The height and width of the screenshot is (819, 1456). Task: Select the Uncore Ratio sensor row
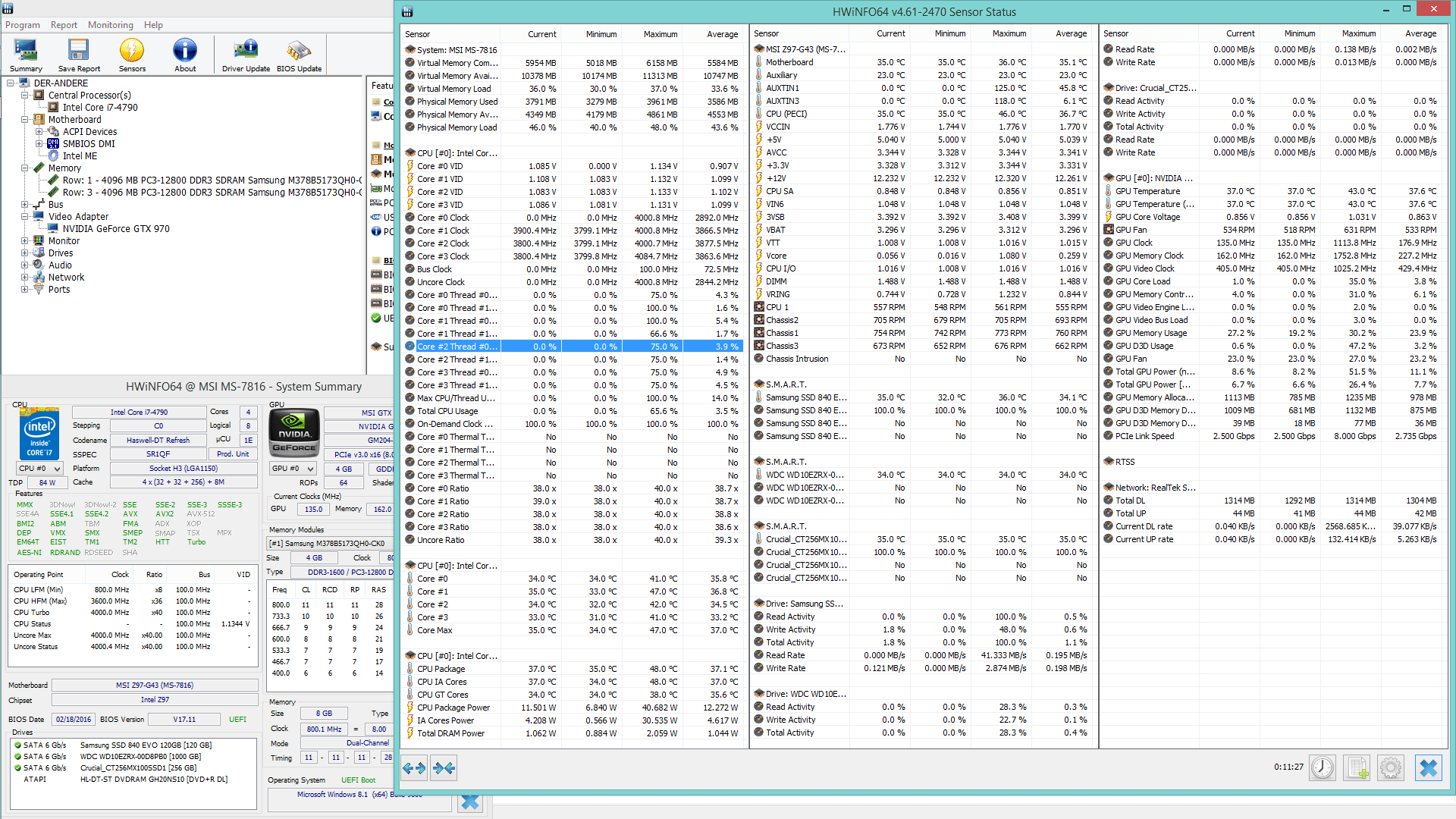(573, 540)
